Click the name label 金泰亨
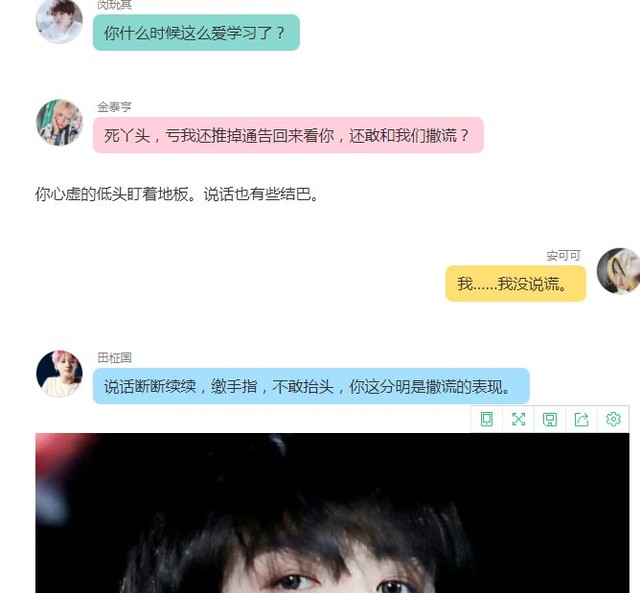Viewport: 640px width, 593px height. [114, 107]
